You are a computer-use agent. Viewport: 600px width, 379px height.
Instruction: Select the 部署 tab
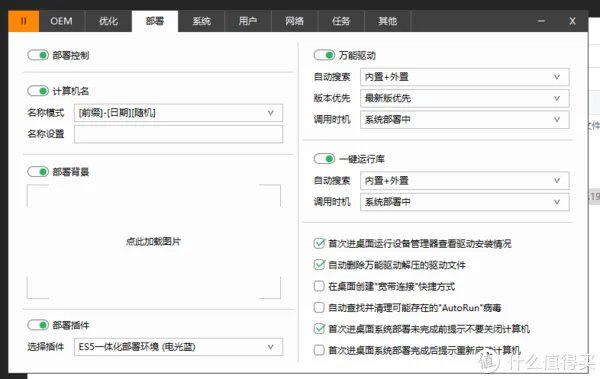(x=155, y=21)
